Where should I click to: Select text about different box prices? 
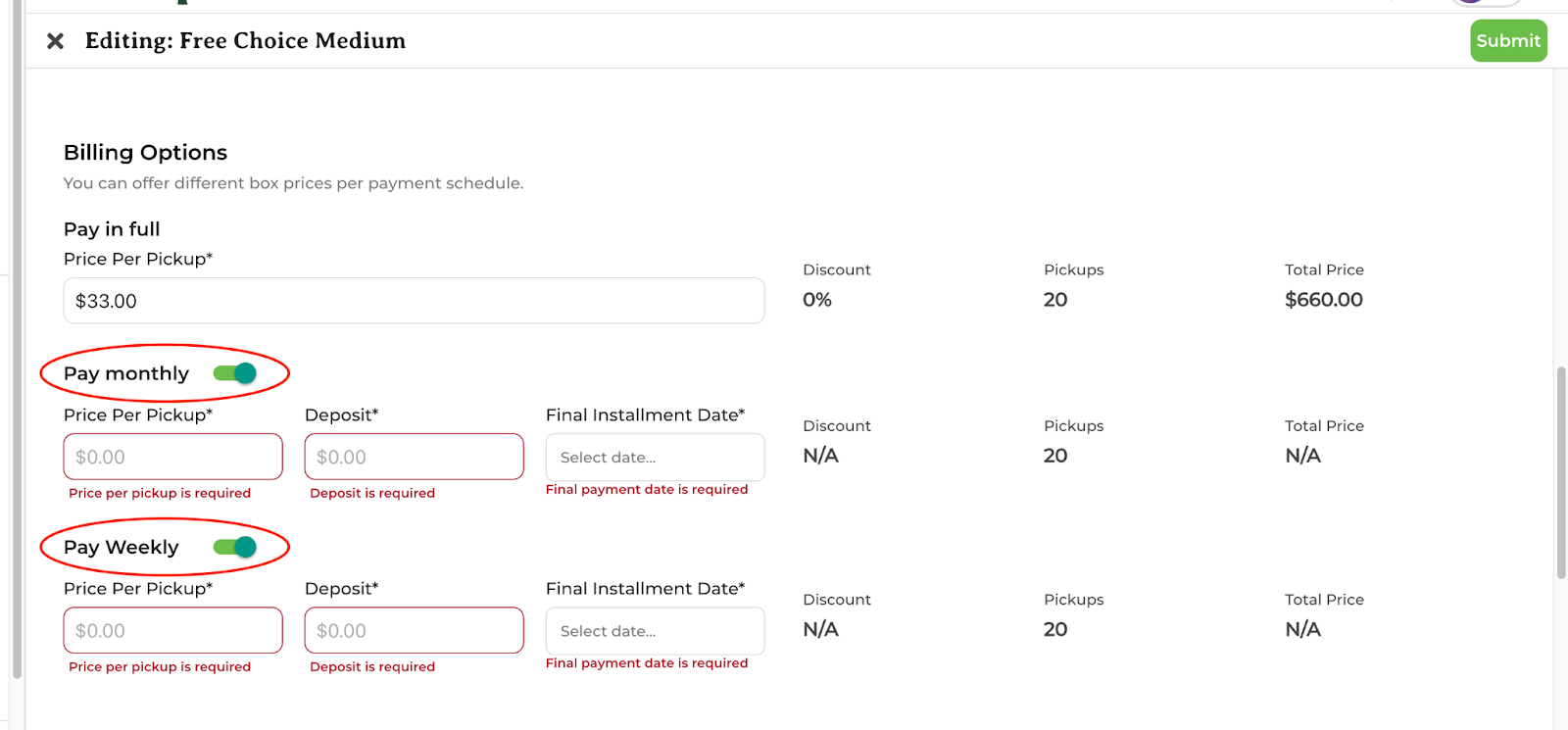tap(294, 183)
